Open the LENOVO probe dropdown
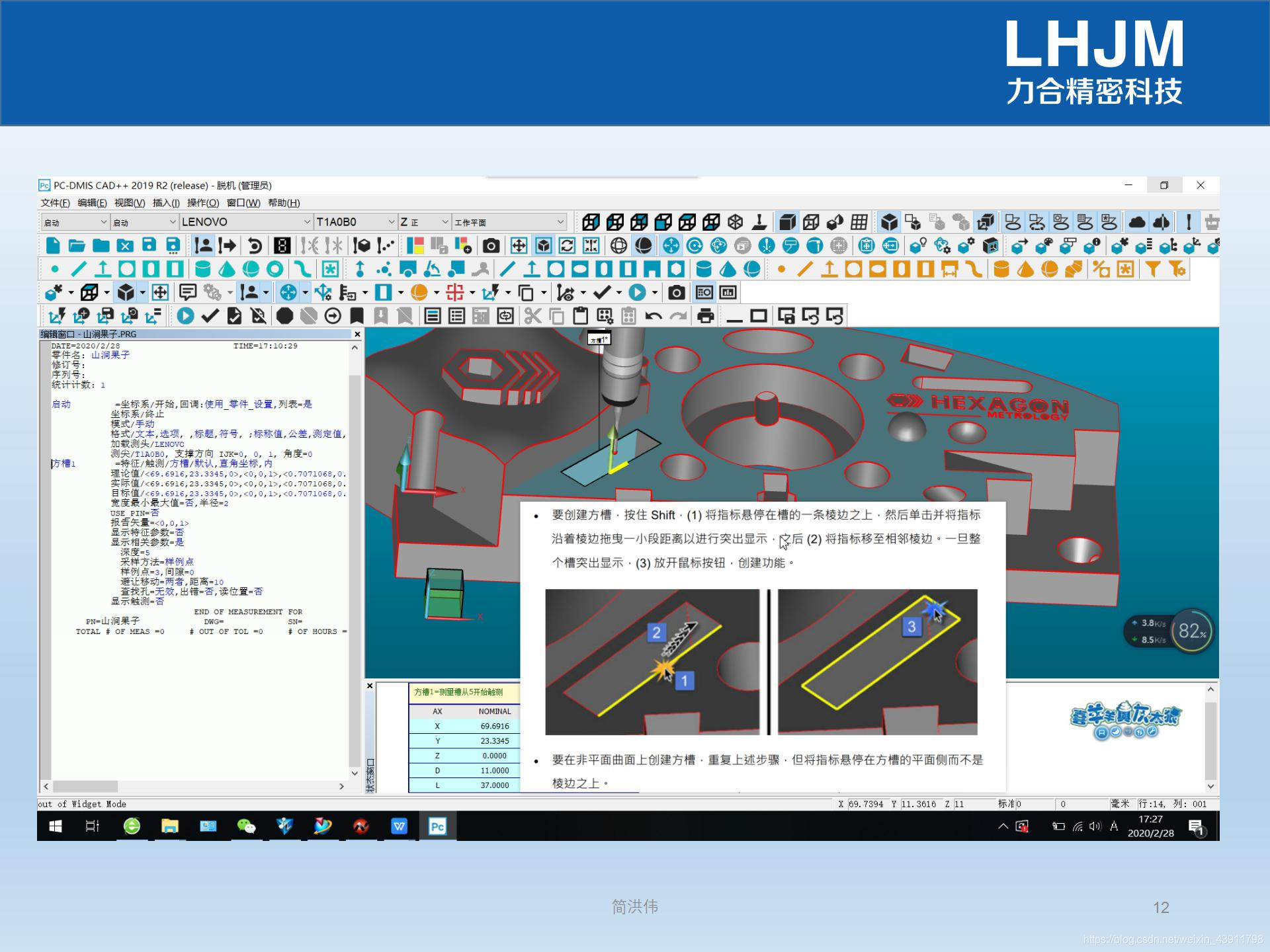 306,222
